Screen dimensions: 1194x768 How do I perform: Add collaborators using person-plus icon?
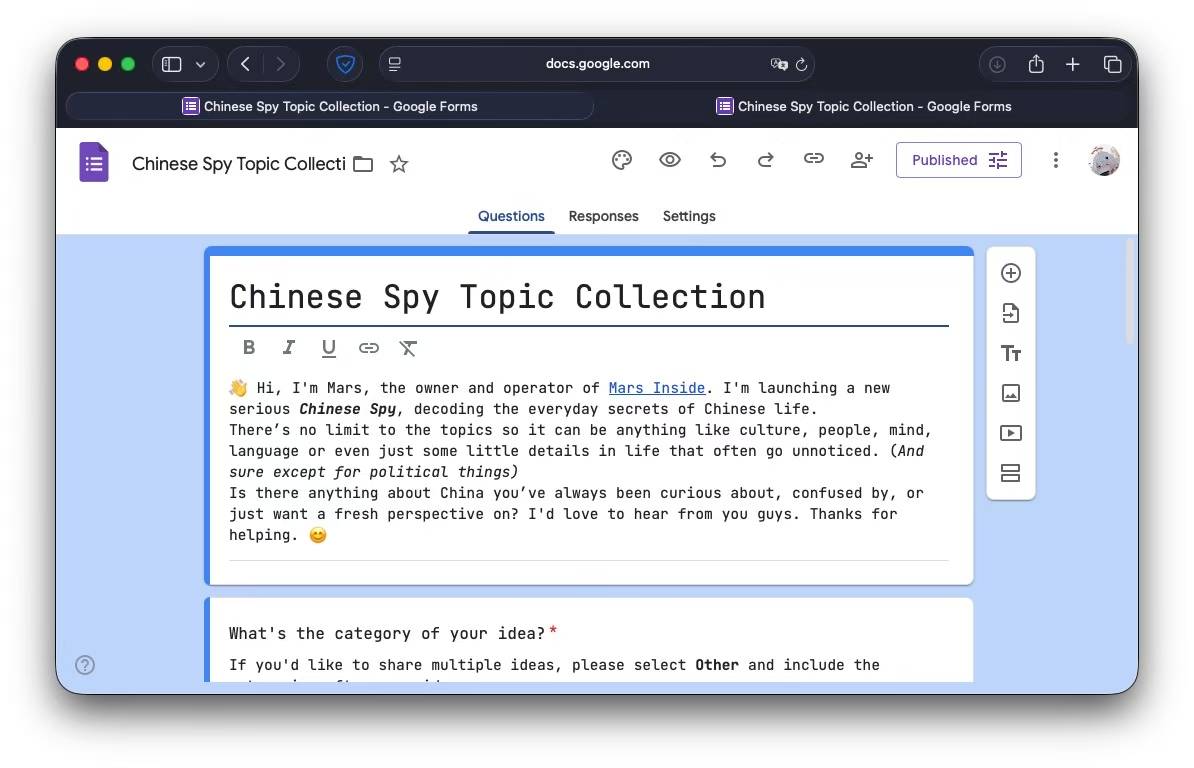pos(862,160)
